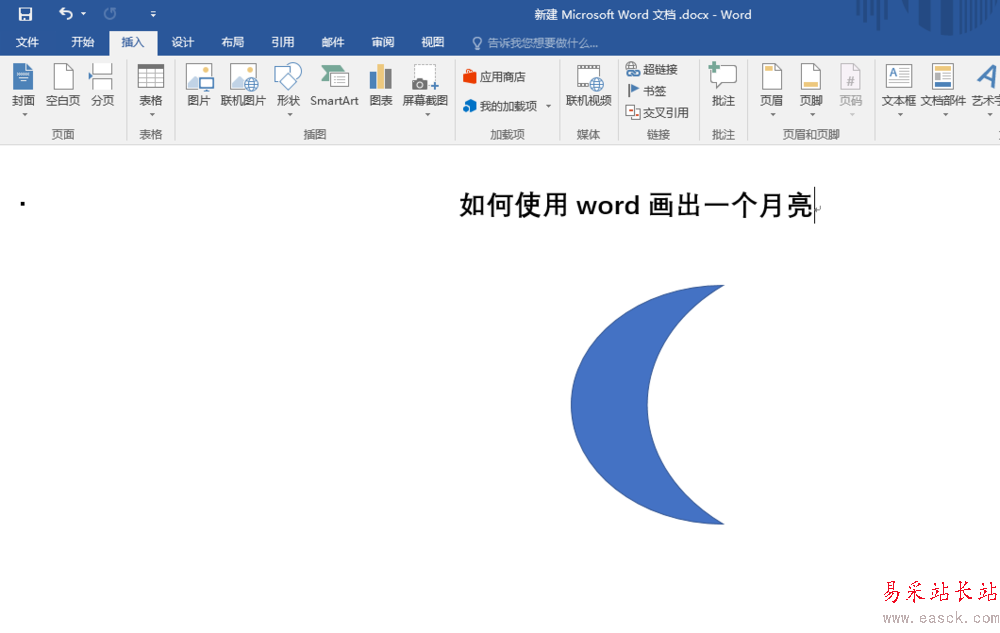Switch to the 设计 tab

tap(182, 42)
